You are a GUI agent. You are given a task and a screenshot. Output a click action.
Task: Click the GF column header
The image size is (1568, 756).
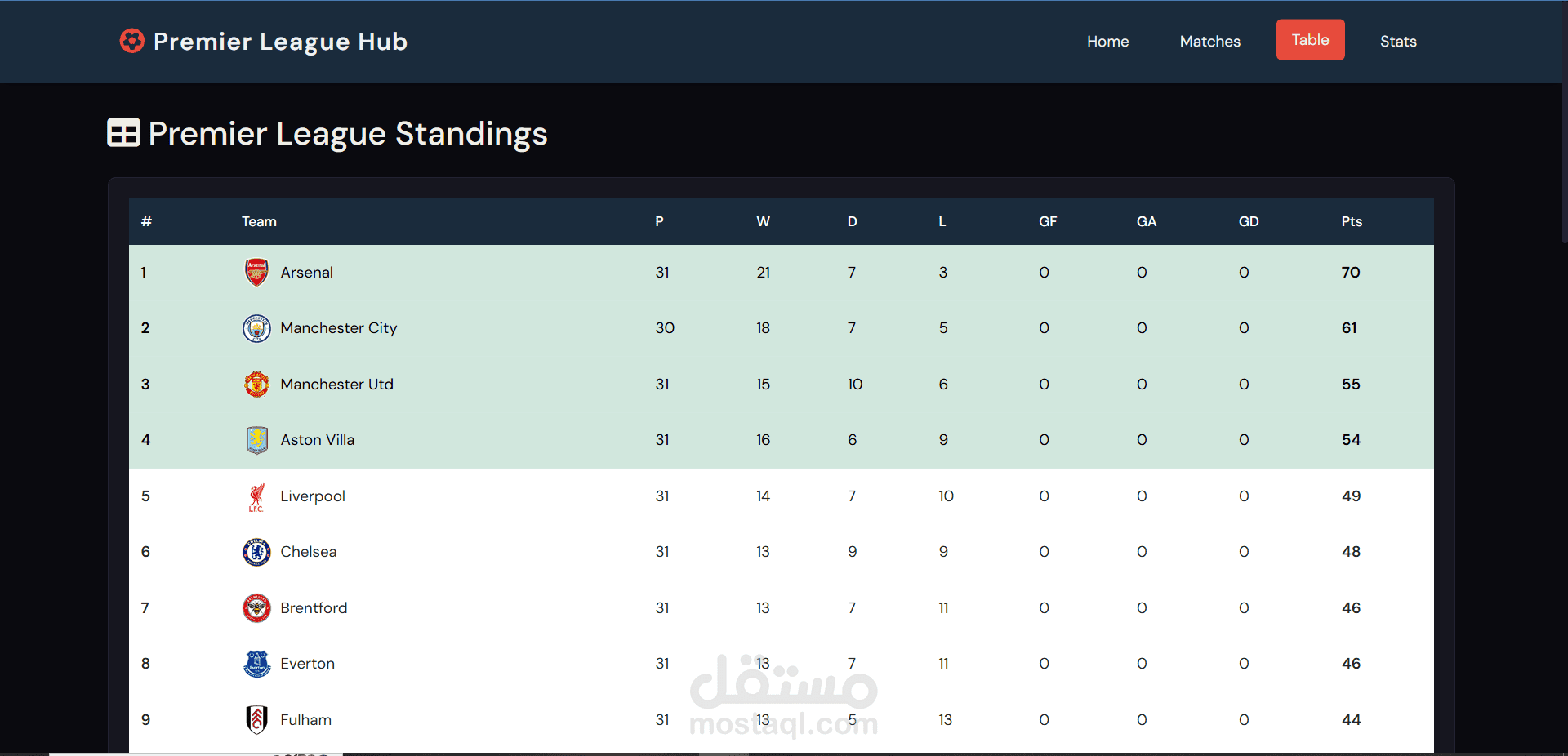coord(1048,221)
